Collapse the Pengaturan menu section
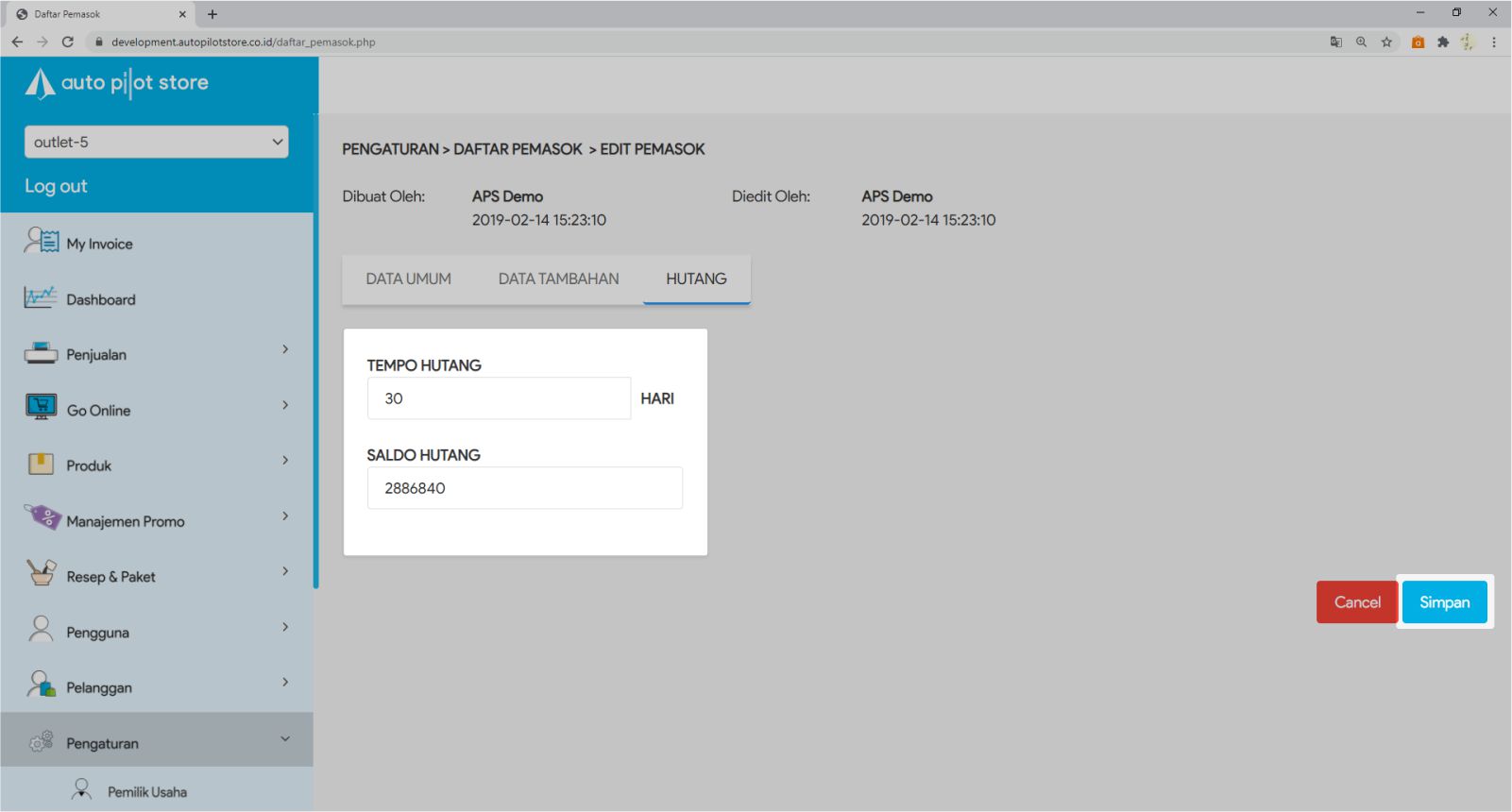Image resolution: width=1512 pixels, height=812 pixels. 285,739
